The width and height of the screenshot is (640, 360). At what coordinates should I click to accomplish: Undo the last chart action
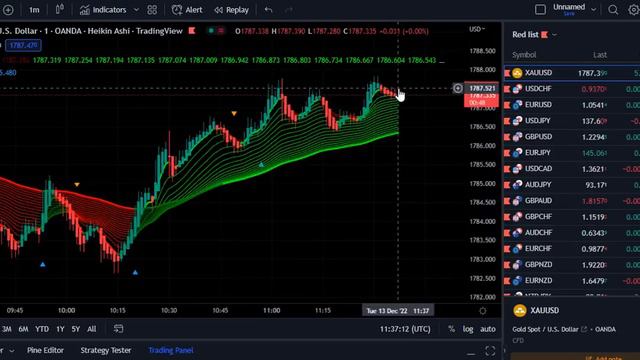click(x=268, y=10)
